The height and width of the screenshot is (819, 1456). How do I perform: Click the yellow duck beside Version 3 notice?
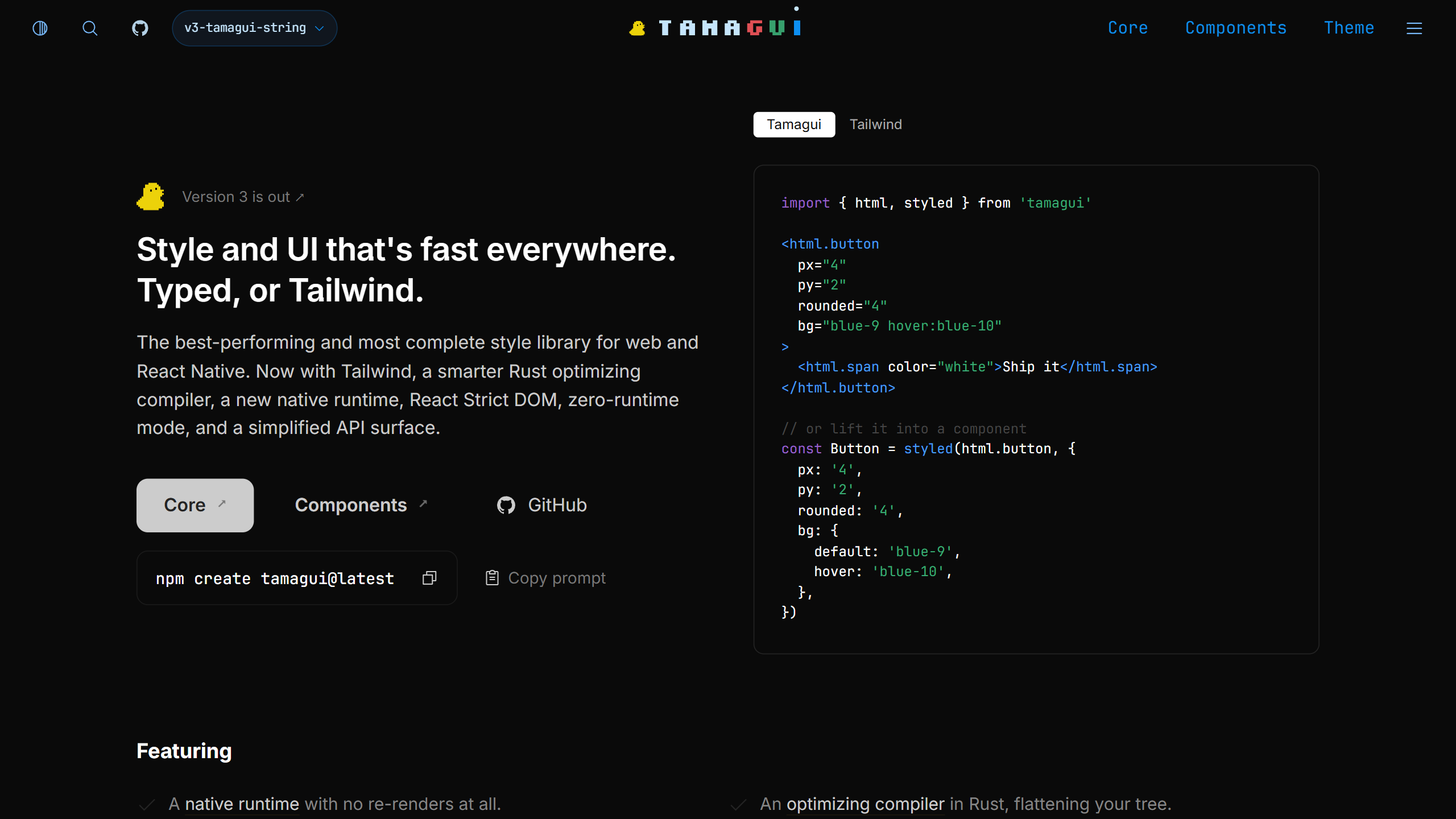coord(151,197)
